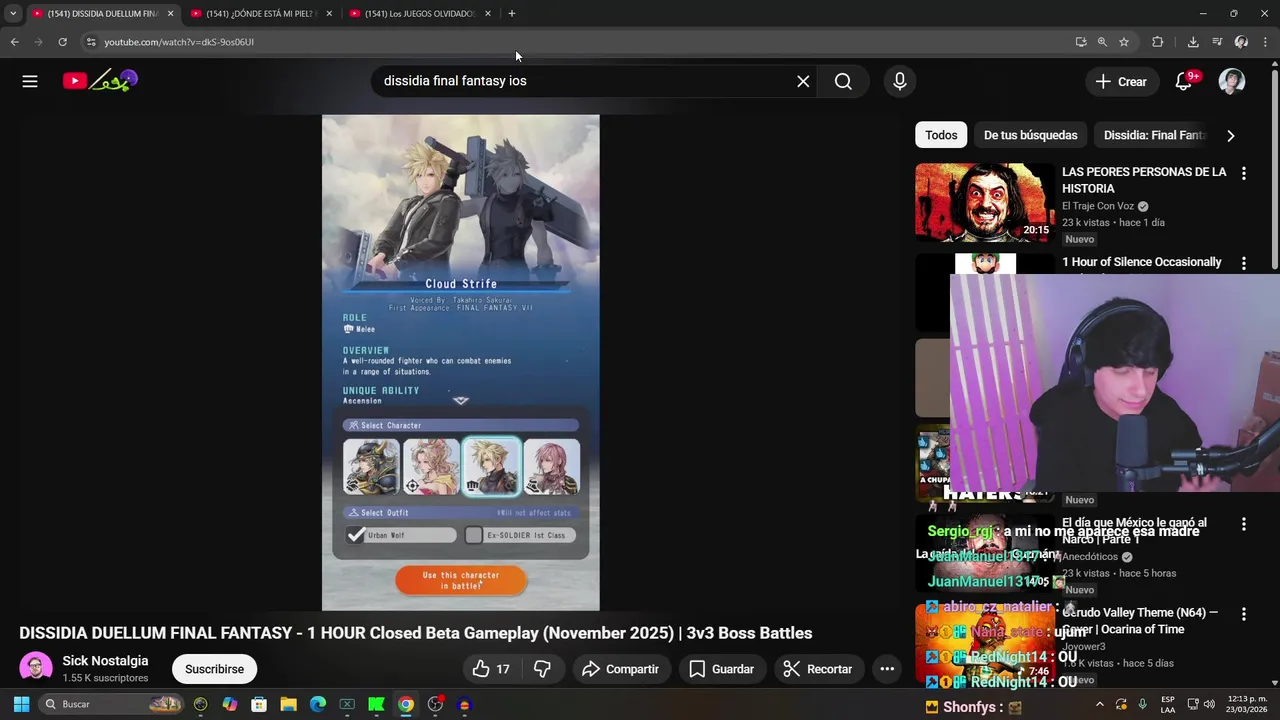The width and height of the screenshot is (1280, 720).
Task: Open more actions ellipsis below video
Action: [x=887, y=669]
